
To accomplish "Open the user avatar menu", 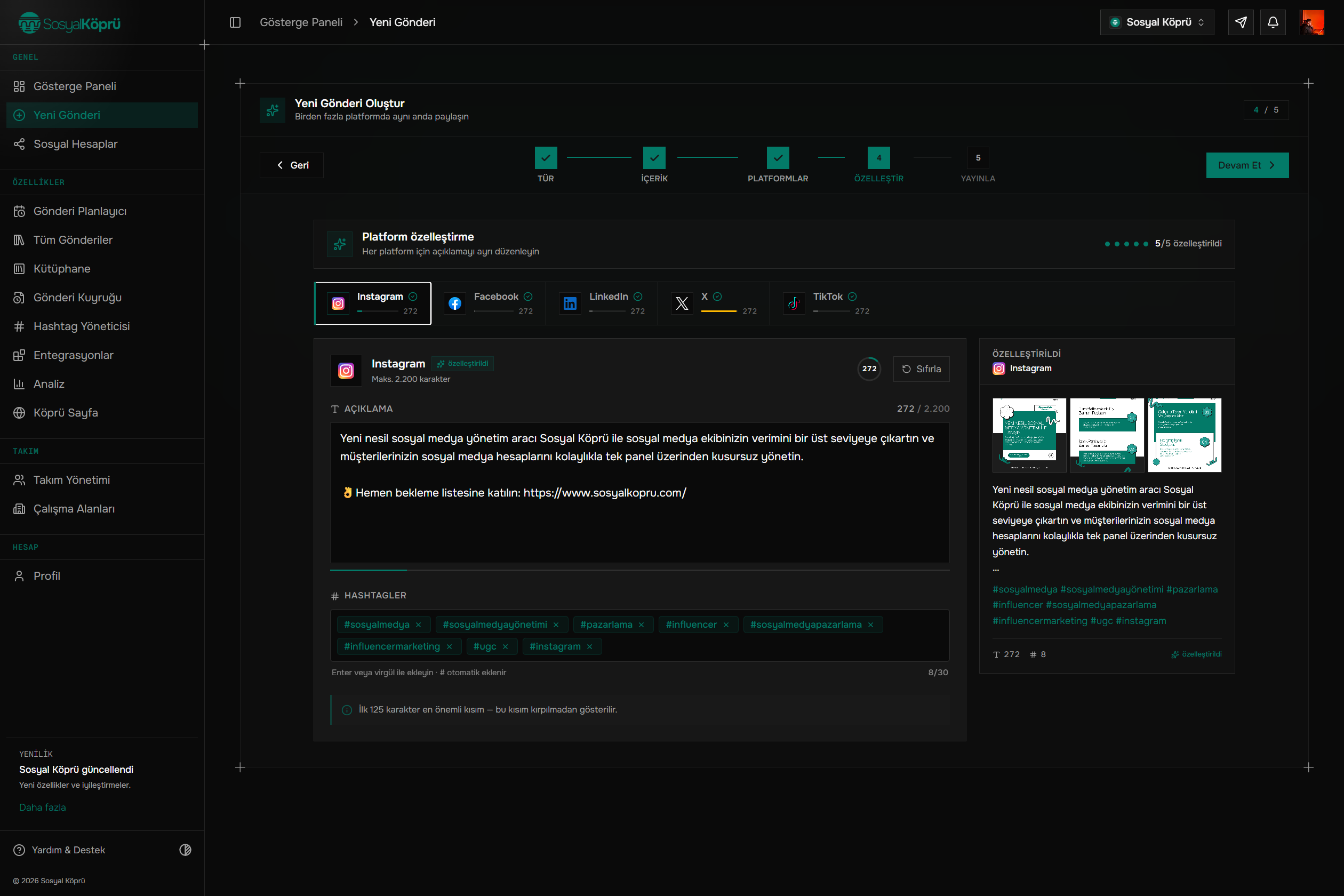I will [1311, 22].
